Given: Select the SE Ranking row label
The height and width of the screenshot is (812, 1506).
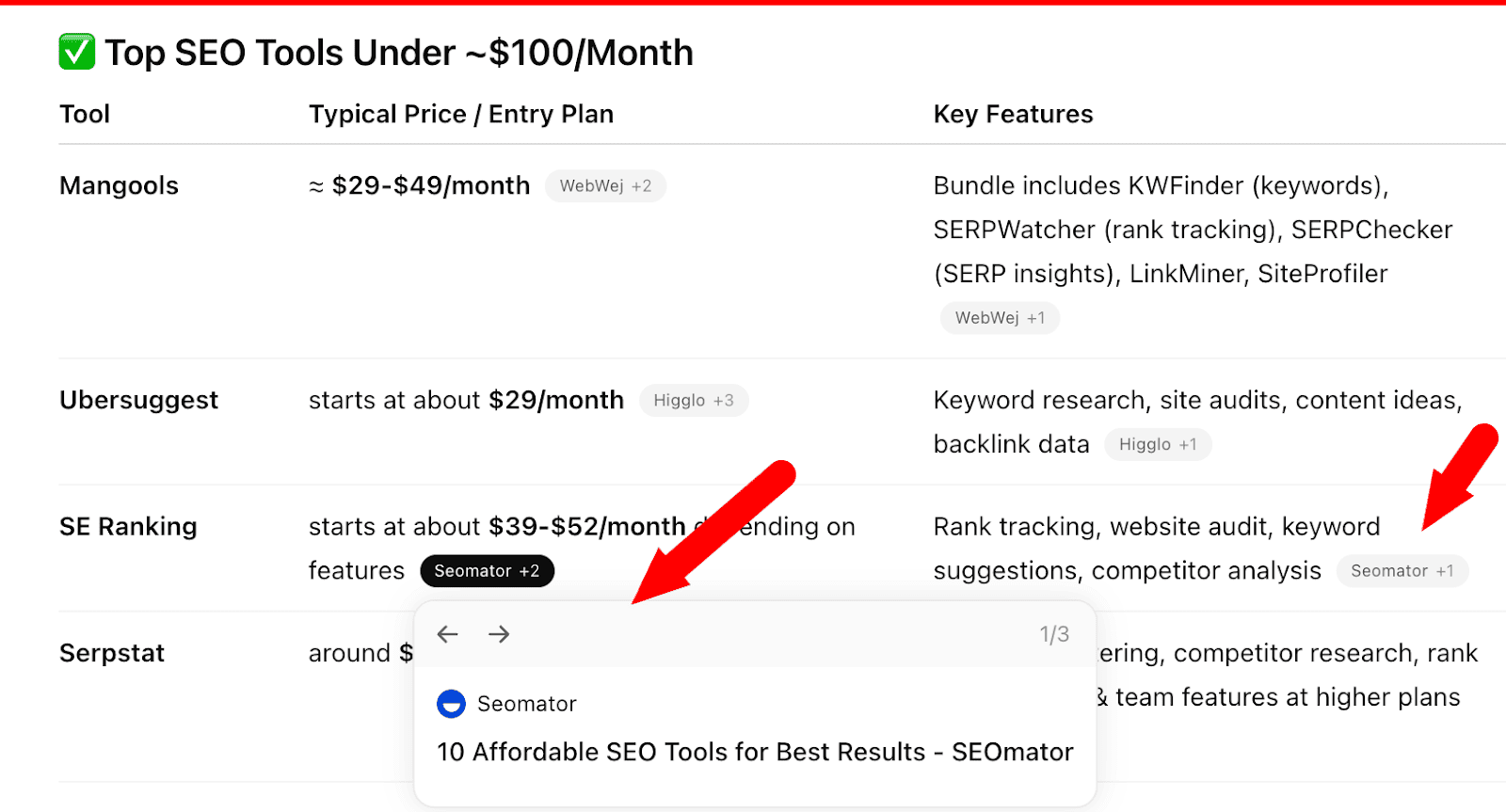Looking at the screenshot, I should 128,526.
